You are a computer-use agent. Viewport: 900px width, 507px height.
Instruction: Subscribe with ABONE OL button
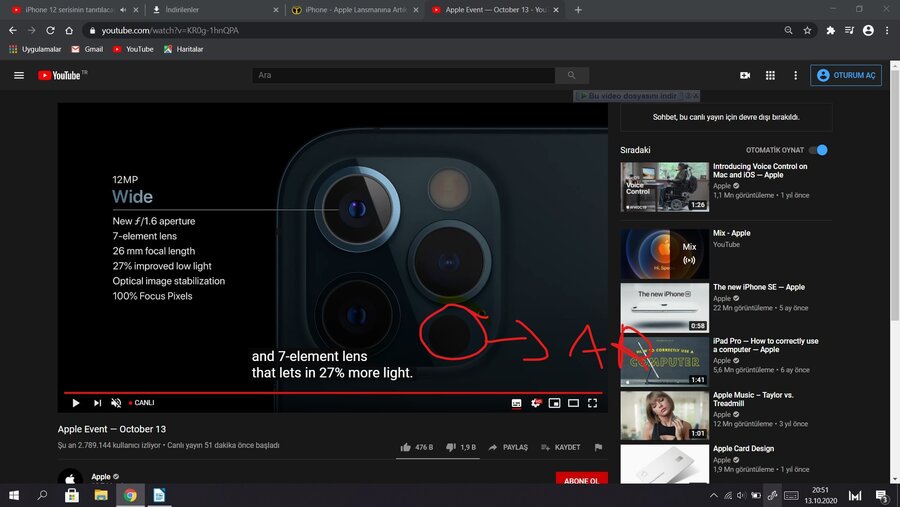coord(581,479)
